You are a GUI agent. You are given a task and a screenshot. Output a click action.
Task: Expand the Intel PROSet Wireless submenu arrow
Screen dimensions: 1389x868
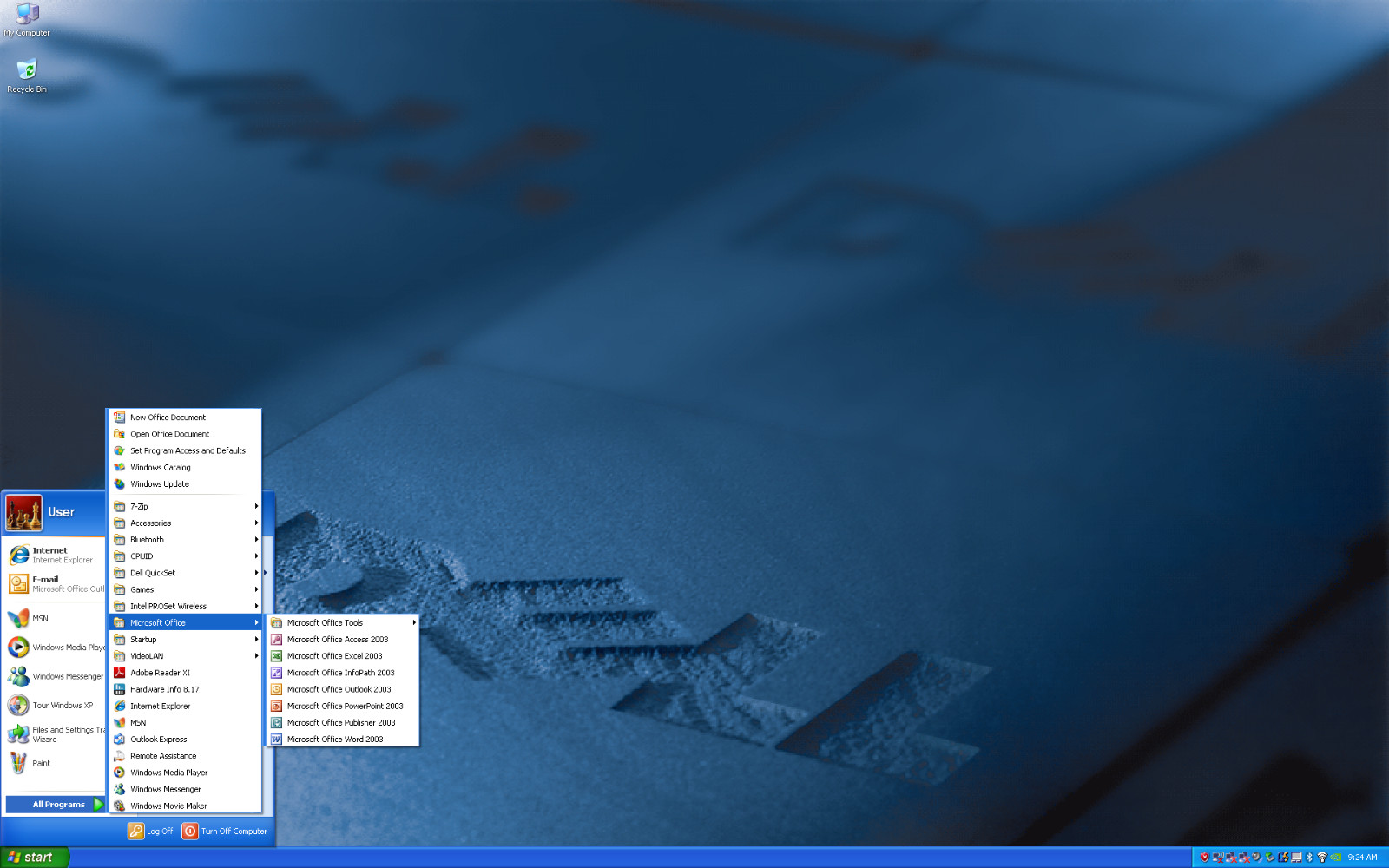tap(256, 607)
